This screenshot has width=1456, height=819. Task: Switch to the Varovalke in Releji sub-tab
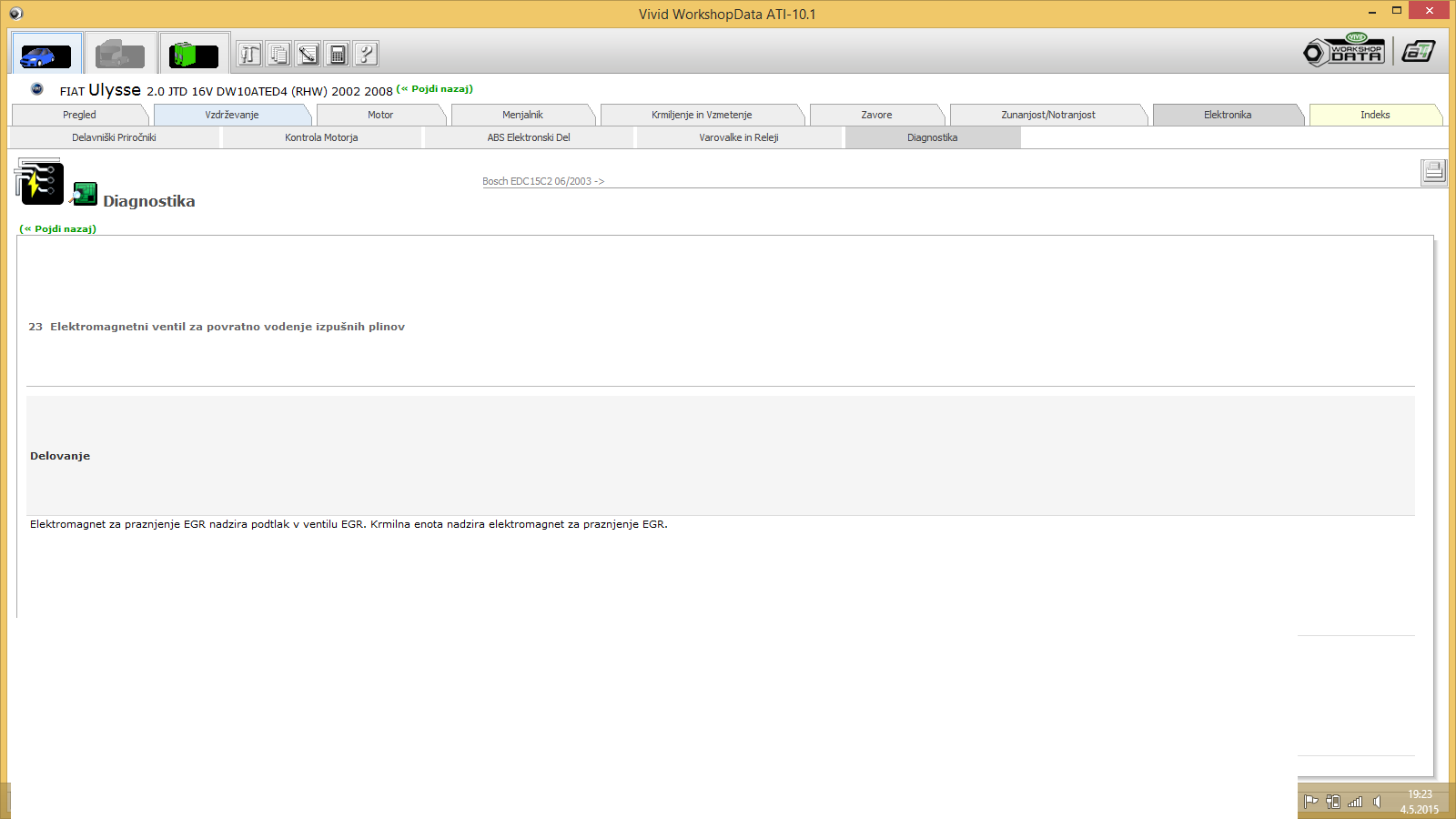point(739,137)
